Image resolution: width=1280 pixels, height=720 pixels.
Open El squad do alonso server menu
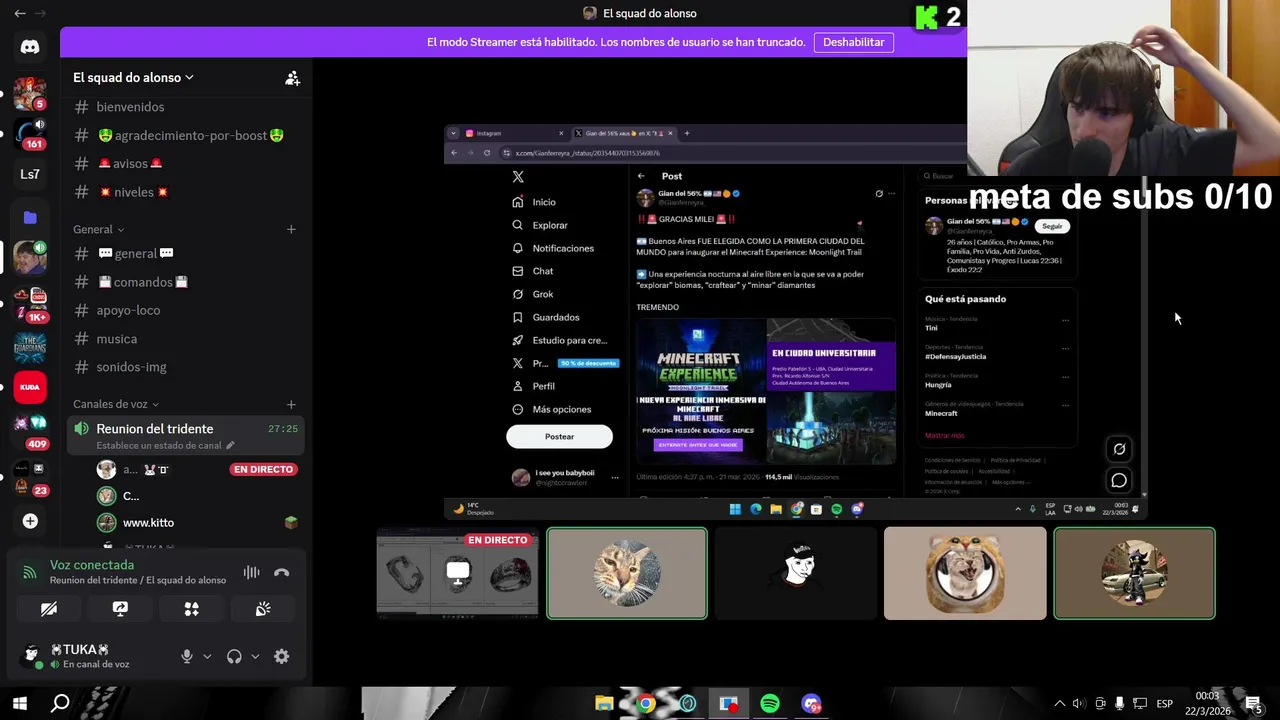tap(133, 77)
